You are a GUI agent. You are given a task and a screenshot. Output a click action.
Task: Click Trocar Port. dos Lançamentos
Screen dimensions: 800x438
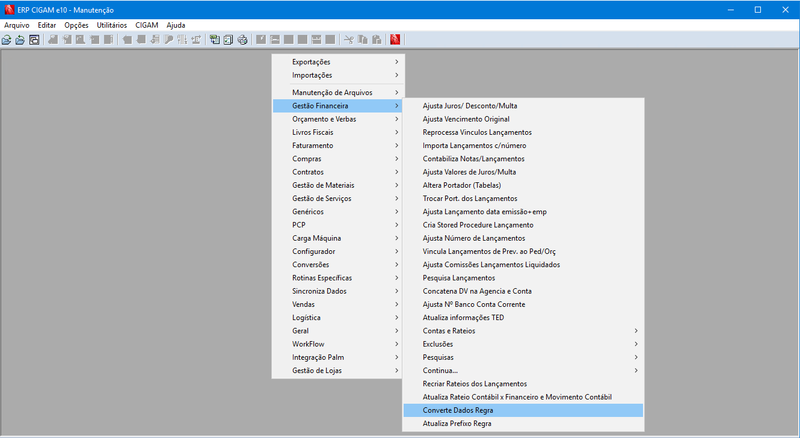[523, 199]
